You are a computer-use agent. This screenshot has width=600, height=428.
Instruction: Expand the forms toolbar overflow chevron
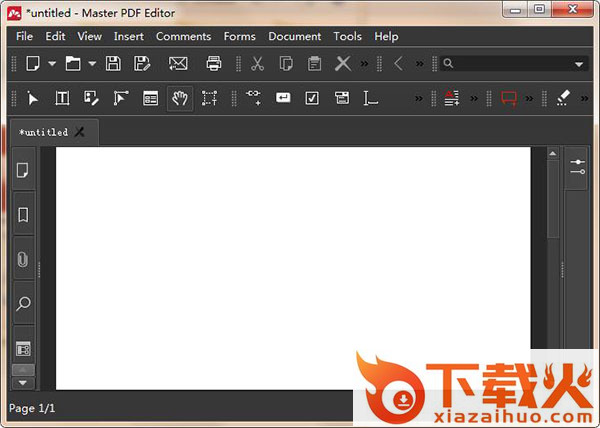point(419,99)
